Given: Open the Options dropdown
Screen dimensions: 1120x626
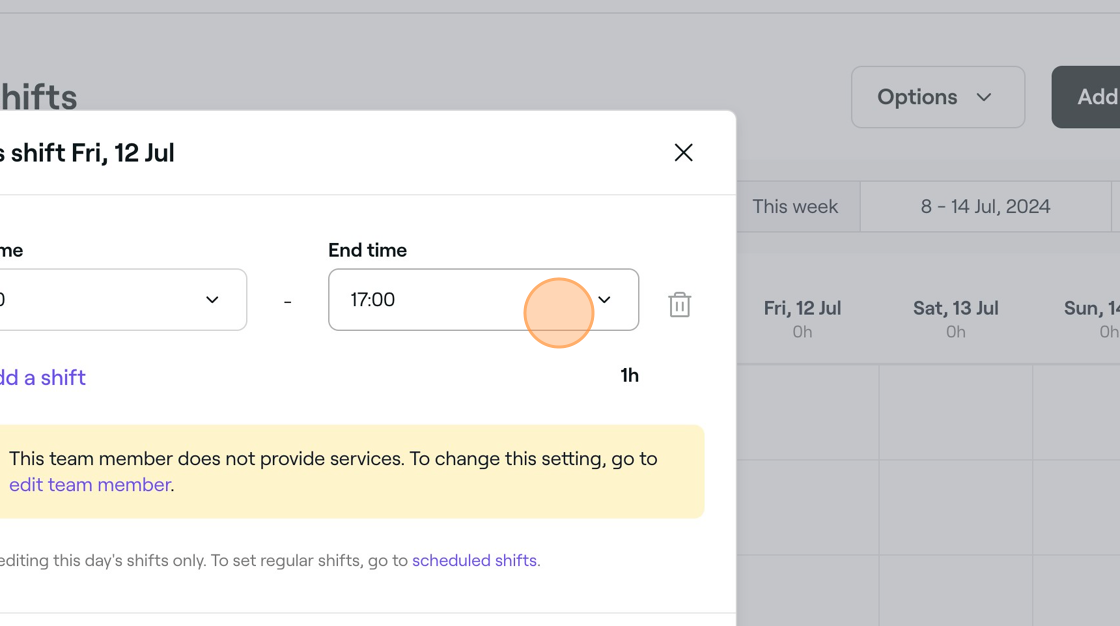Looking at the screenshot, I should pos(938,97).
